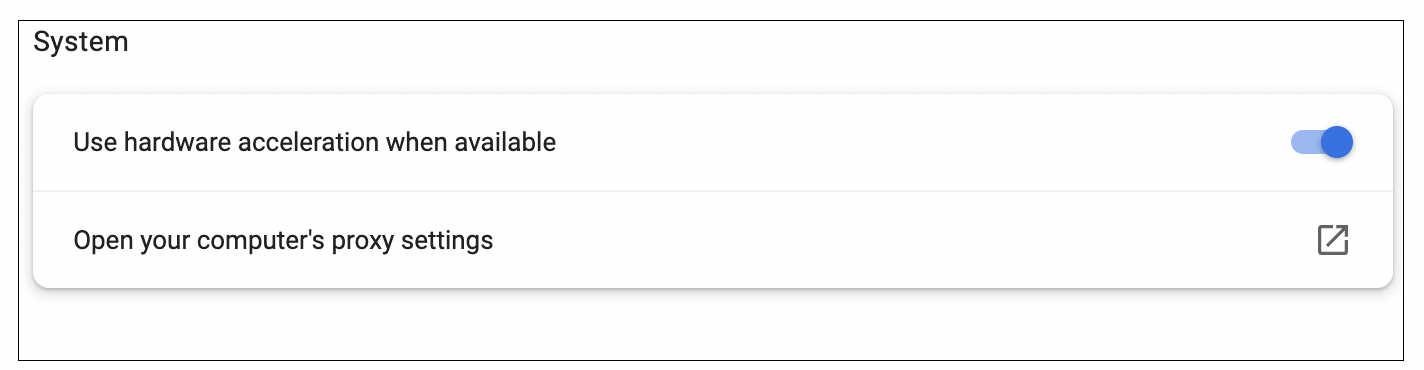The height and width of the screenshot is (370, 1424).
Task: Turn off the hardware acceleration toggle
Action: tap(1322, 142)
